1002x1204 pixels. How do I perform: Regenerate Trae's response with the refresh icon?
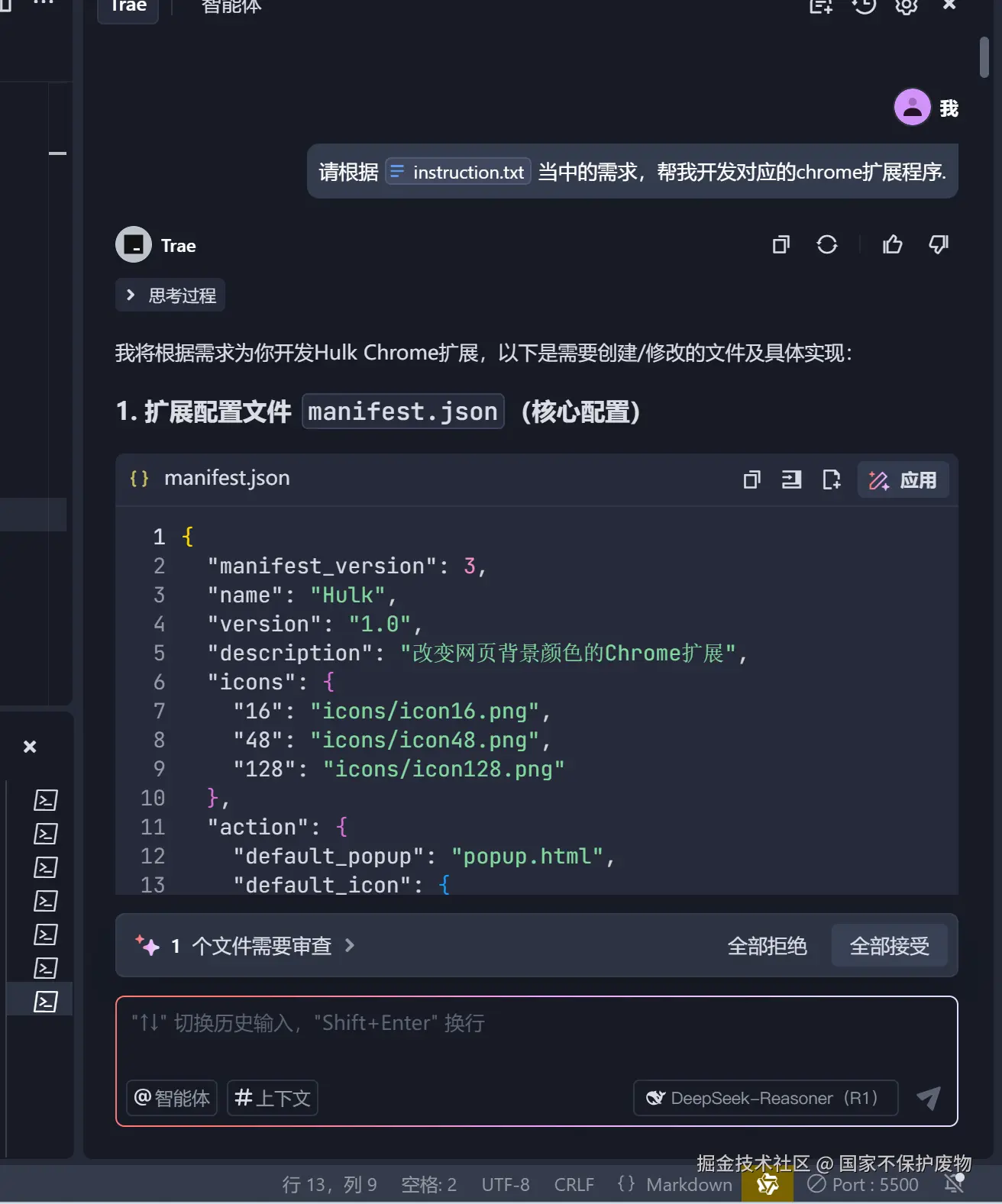pos(827,244)
